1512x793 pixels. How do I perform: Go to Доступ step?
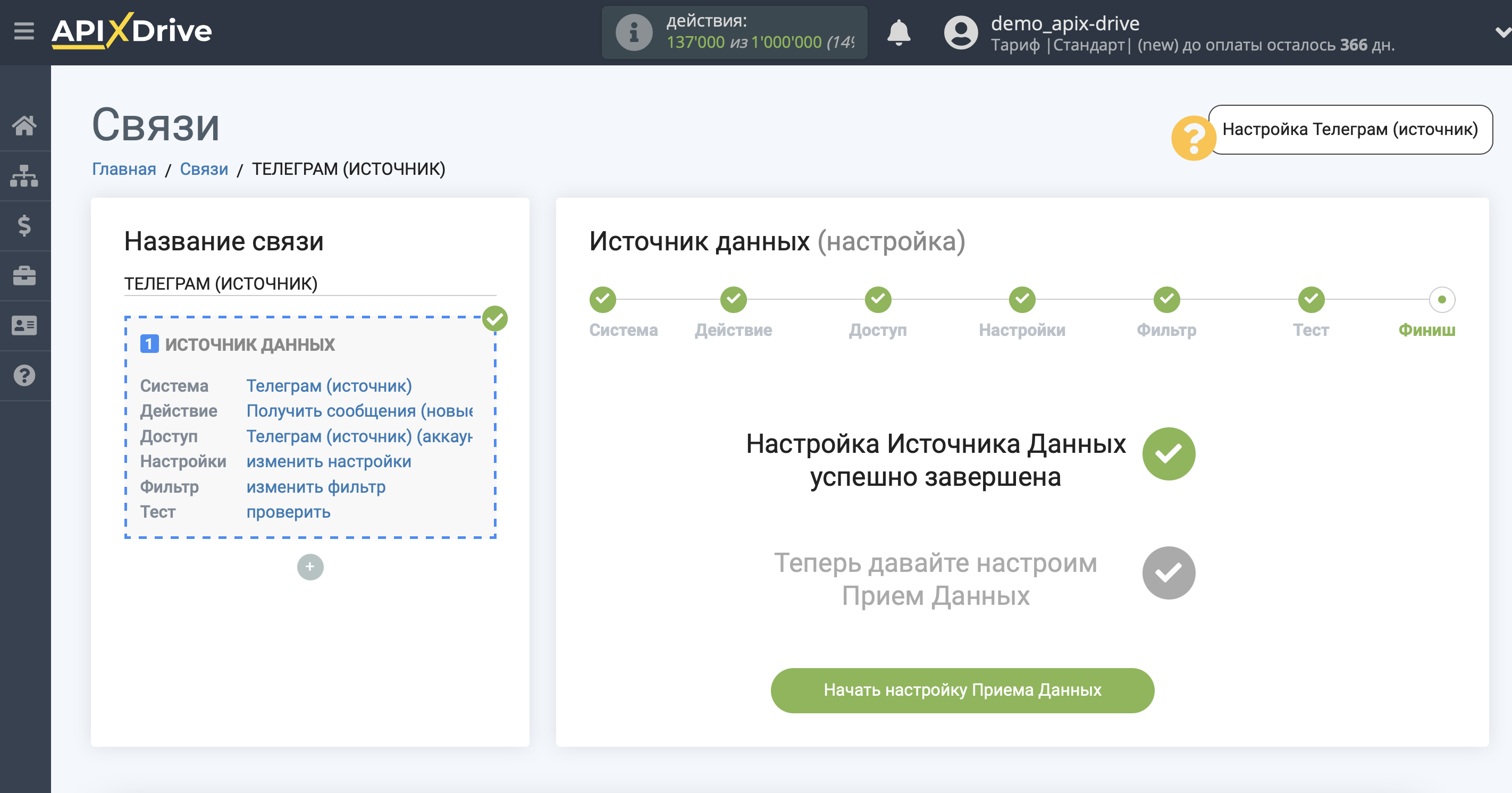tap(878, 300)
